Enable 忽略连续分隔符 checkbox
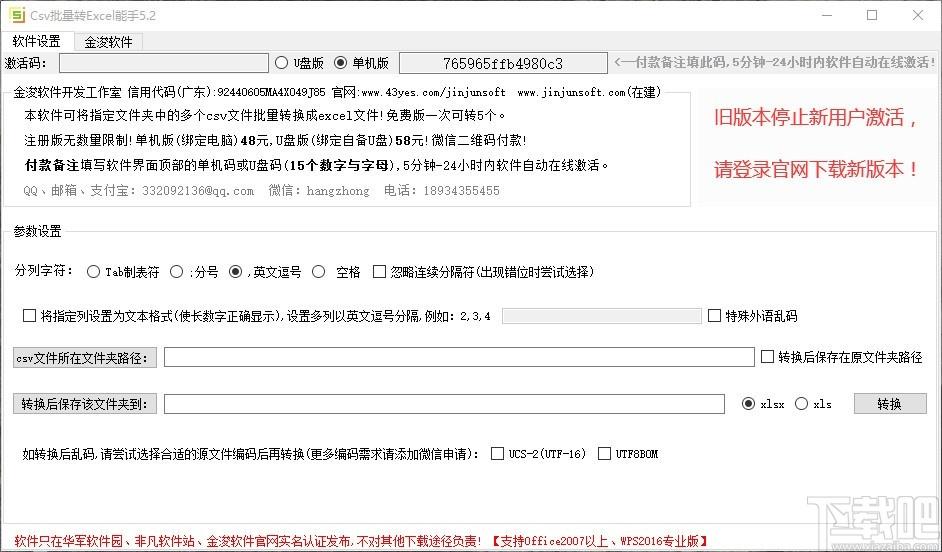Viewport: 942px width, 552px height. 379,272
